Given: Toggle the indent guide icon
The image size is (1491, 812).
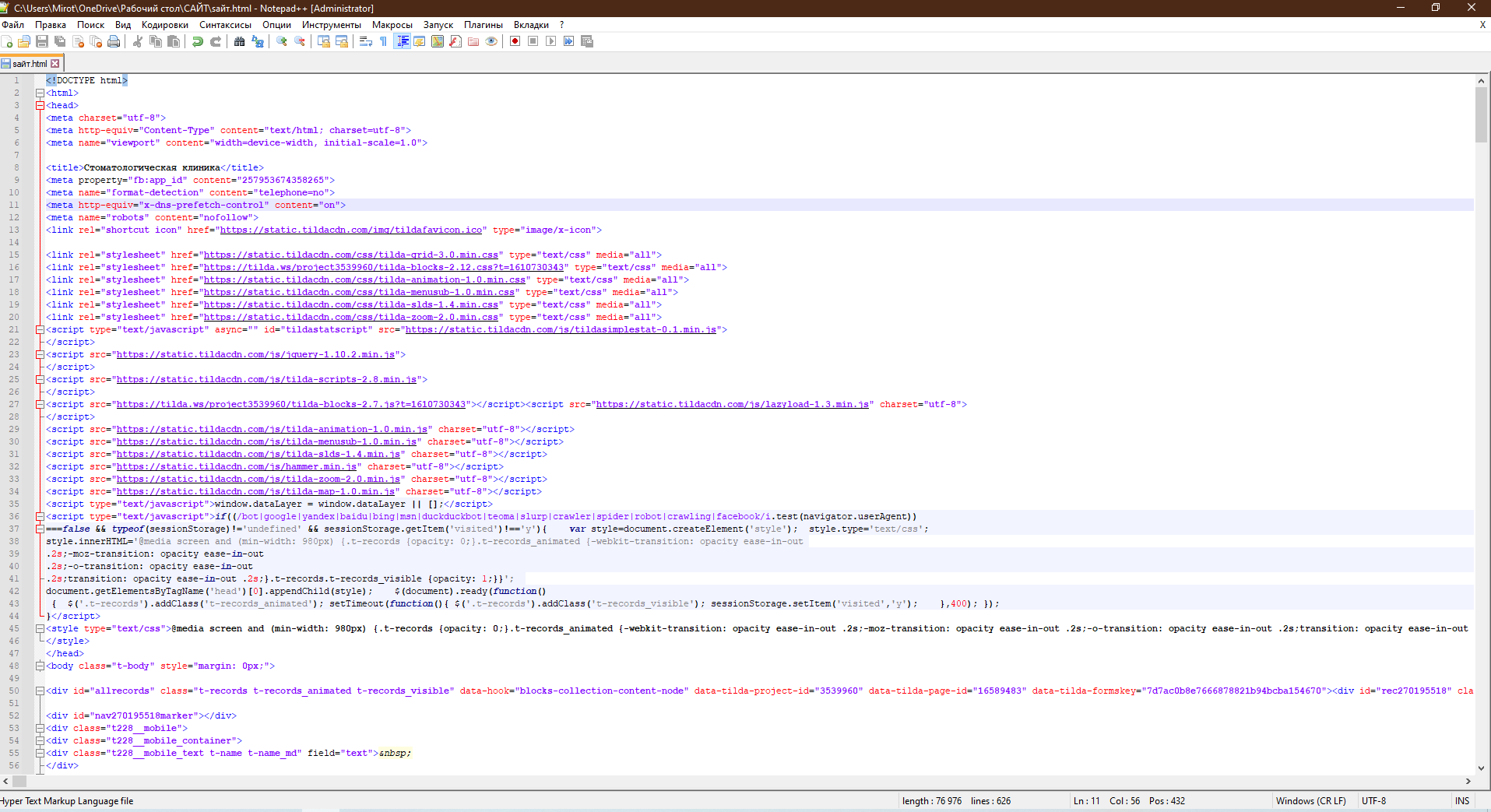Looking at the screenshot, I should tap(402, 41).
